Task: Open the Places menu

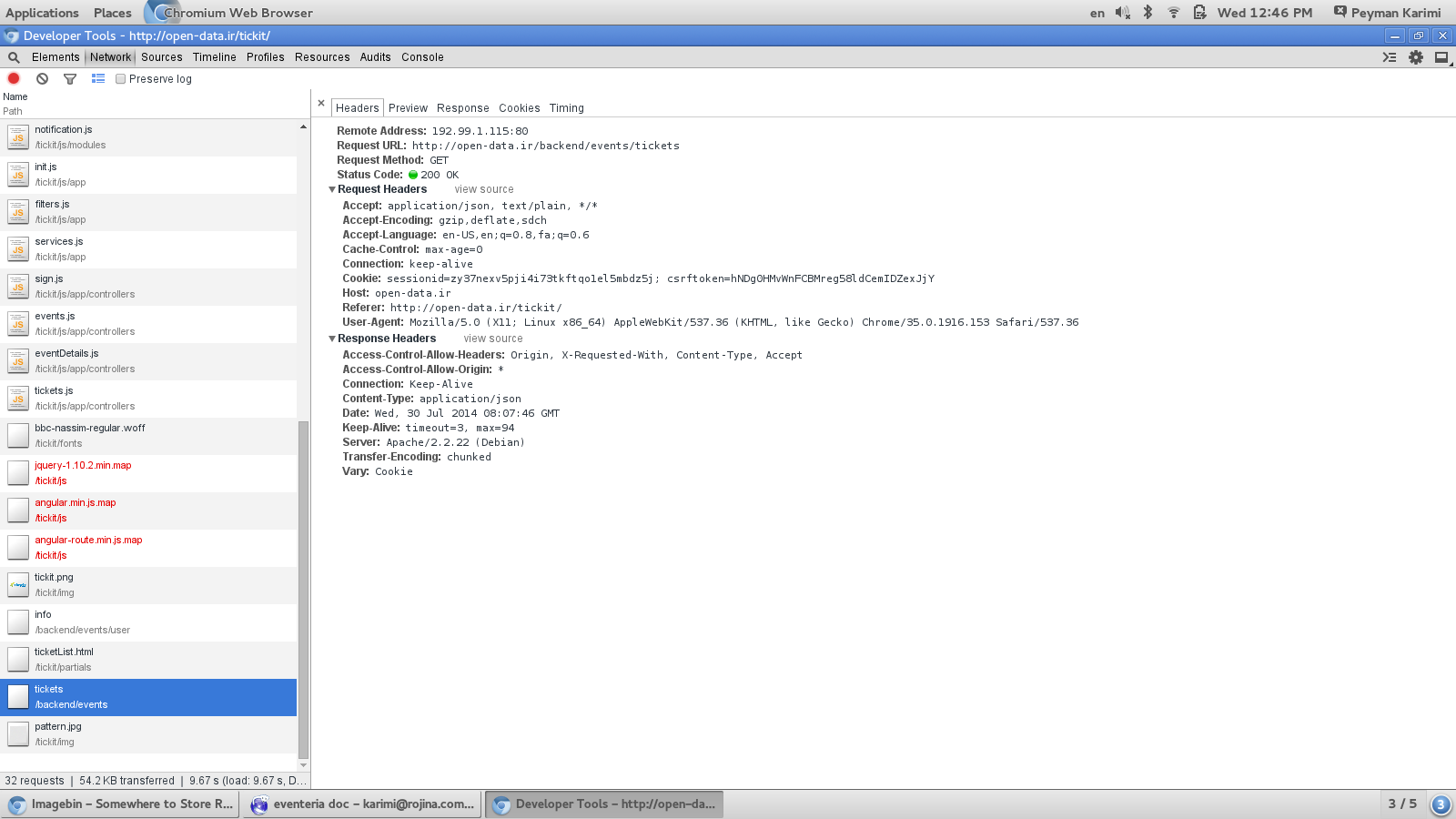Action: pyautogui.click(x=113, y=13)
